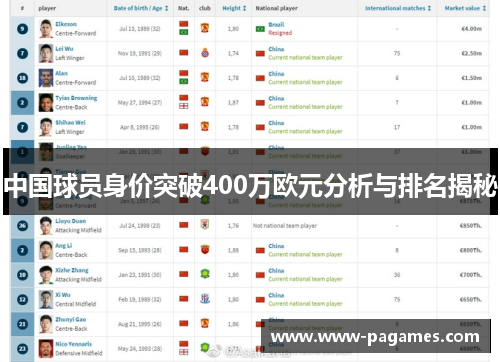Click Tyias Browning's England flag icon
The width and height of the screenshot is (500, 362).
184,106
